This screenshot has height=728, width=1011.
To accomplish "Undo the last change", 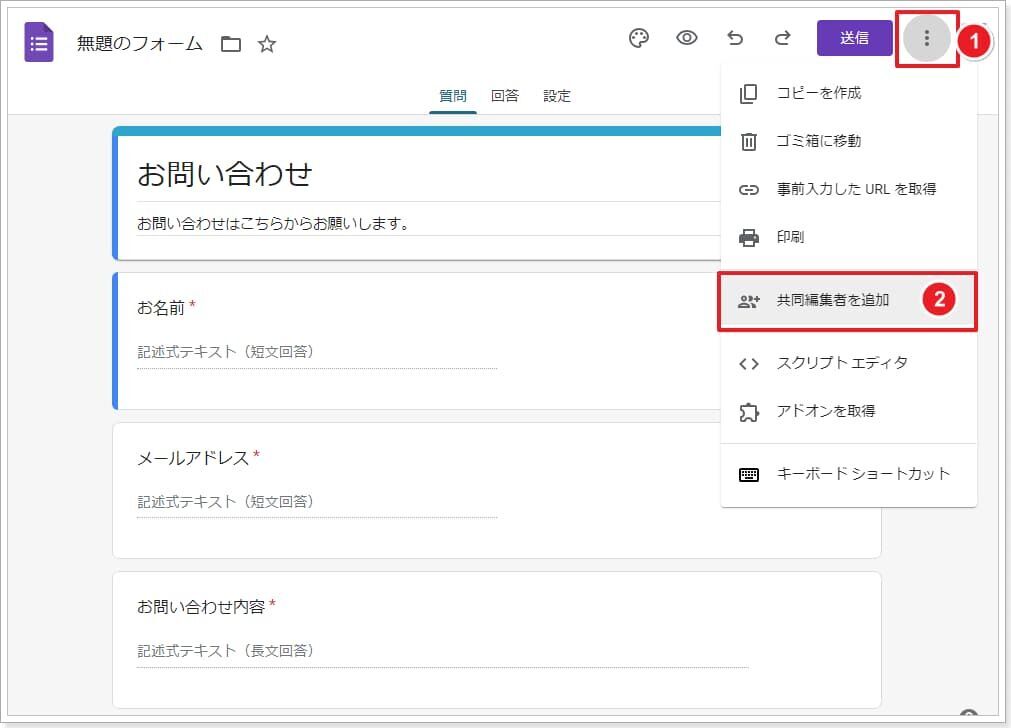I will [x=735, y=38].
